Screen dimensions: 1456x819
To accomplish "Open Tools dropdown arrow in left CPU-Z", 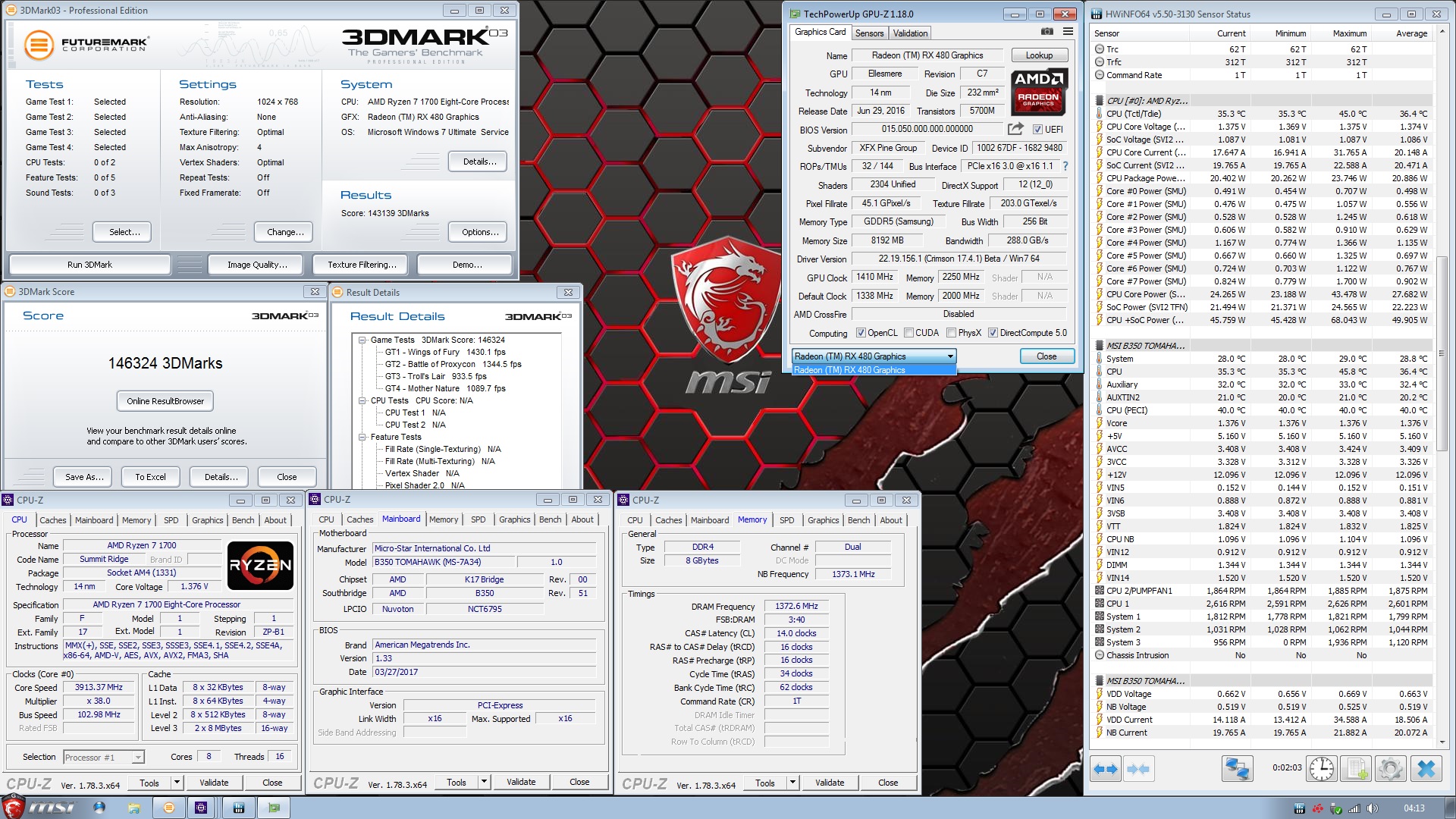I will click(177, 782).
